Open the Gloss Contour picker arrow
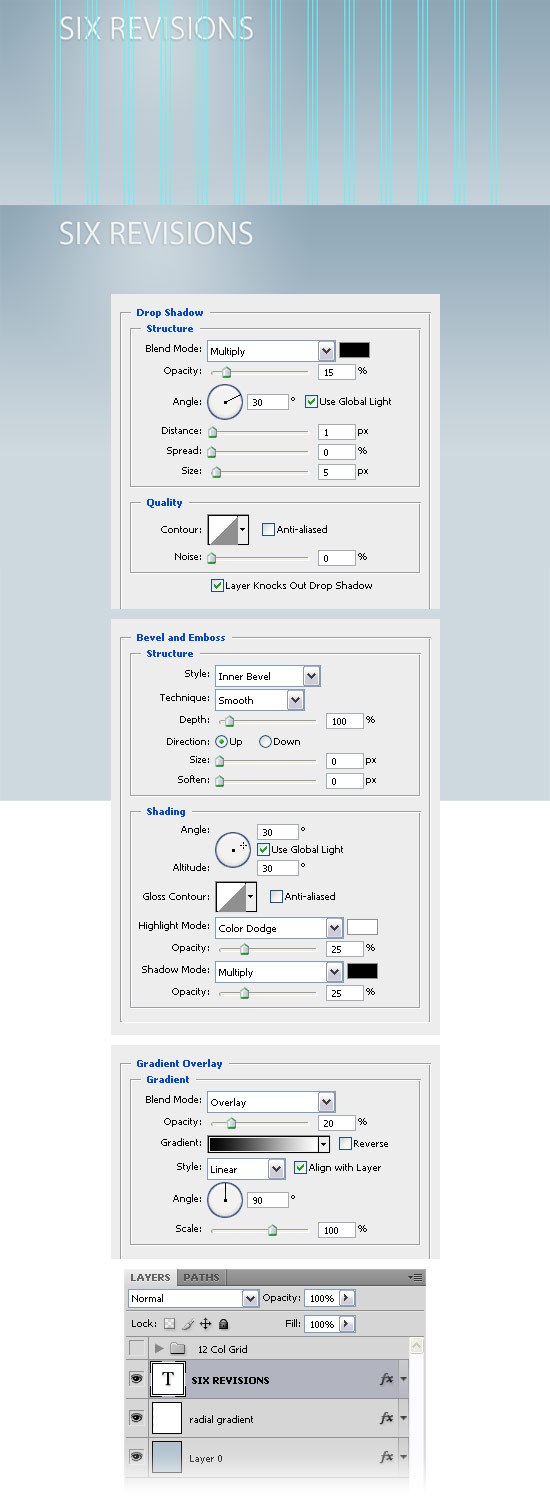Image resolution: width=550 pixels, height=1500 pixels. (x=251, y=896)
